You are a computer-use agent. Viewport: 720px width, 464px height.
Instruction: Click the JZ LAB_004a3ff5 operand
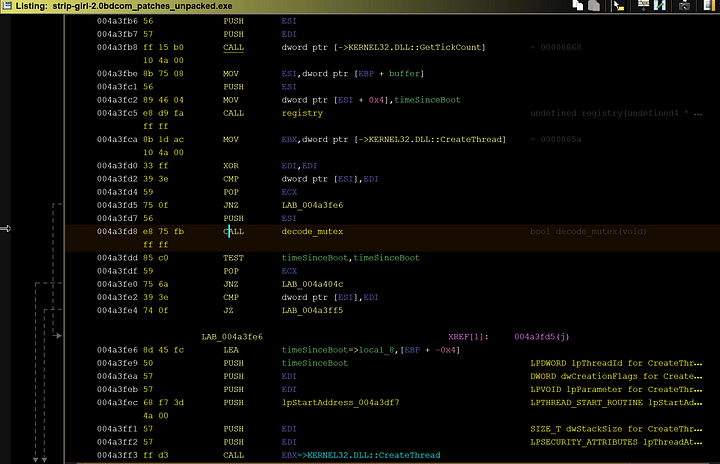[x=312, y=311]
